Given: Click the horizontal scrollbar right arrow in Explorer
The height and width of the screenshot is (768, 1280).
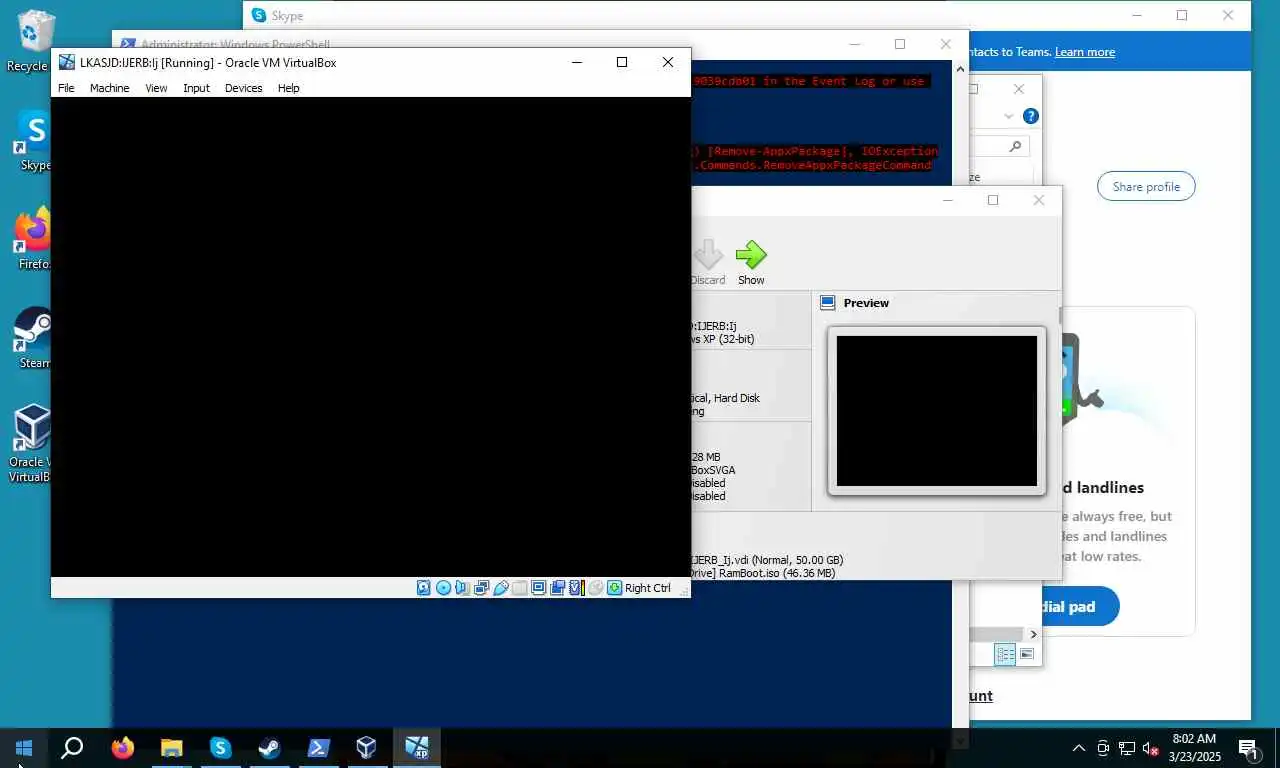Looking at the screenshot, I should pyautogui.click(x=1033, y=634).
